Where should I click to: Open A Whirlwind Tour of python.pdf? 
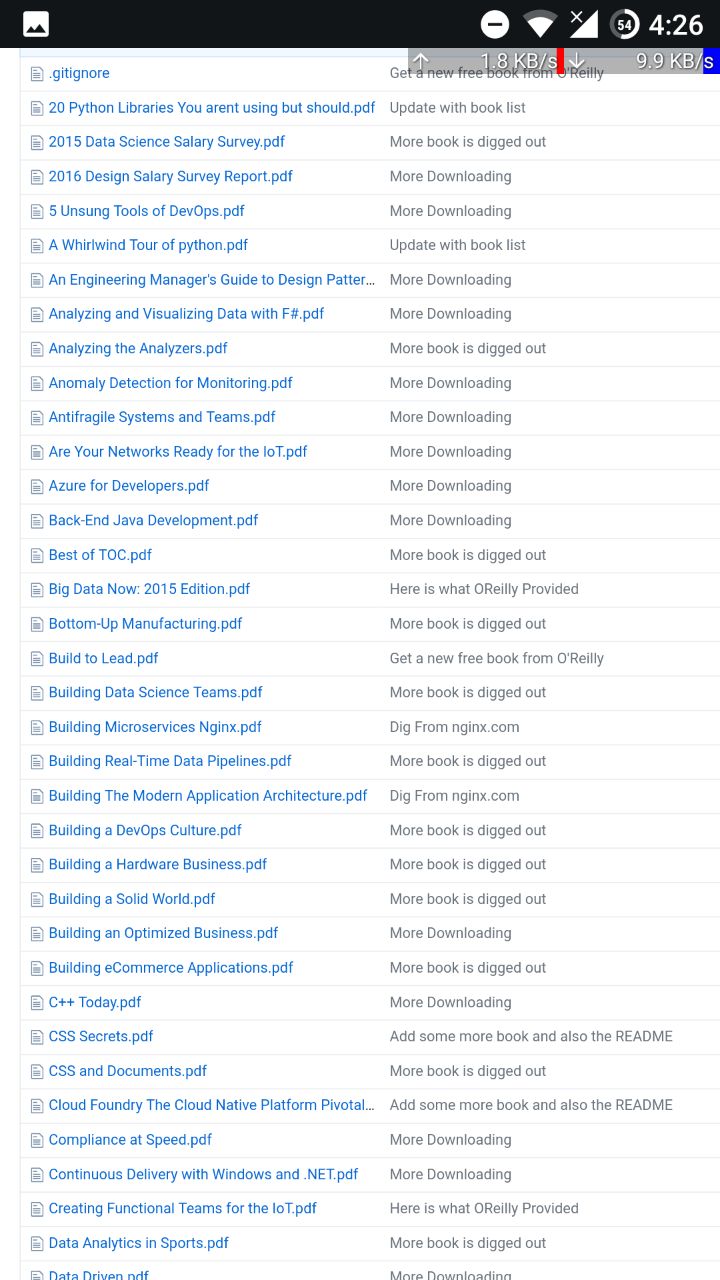(148, 245)
